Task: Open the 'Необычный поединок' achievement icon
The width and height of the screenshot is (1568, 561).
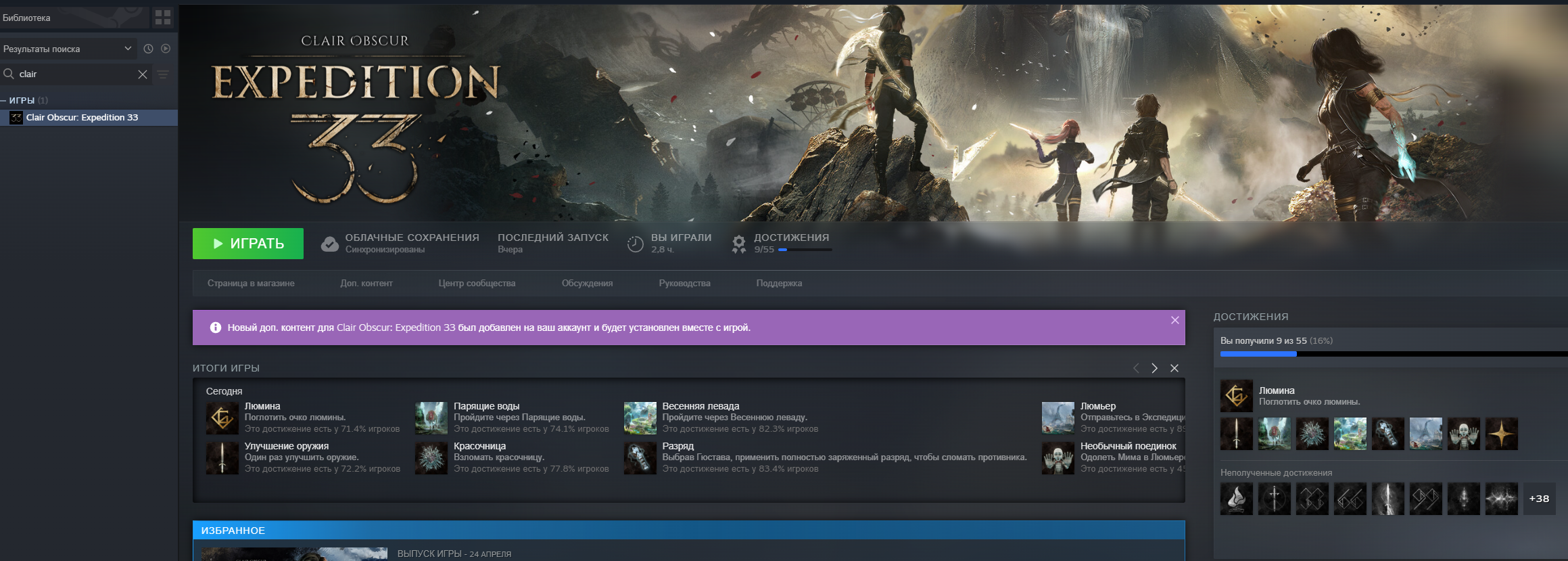Action: [1058, 458]
